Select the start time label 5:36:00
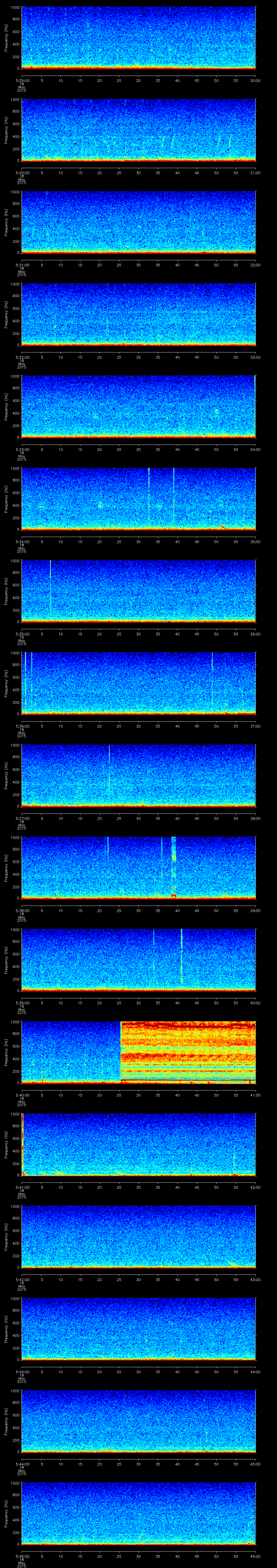This screenshot has height=1568, width=277. tap(22, 726)
